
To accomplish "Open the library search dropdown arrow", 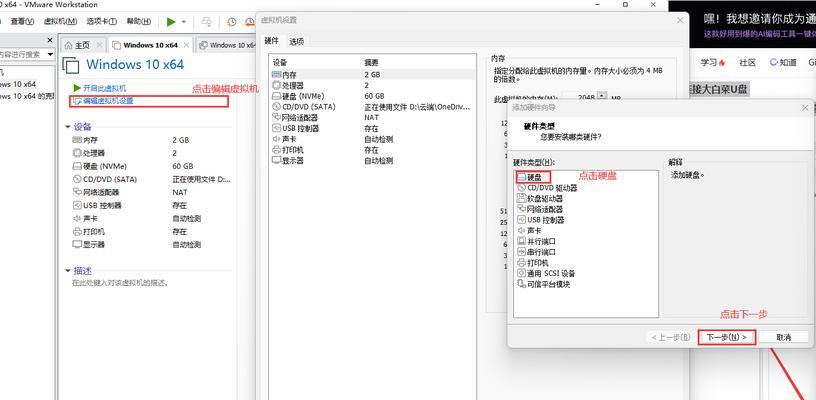I will 50,54.
